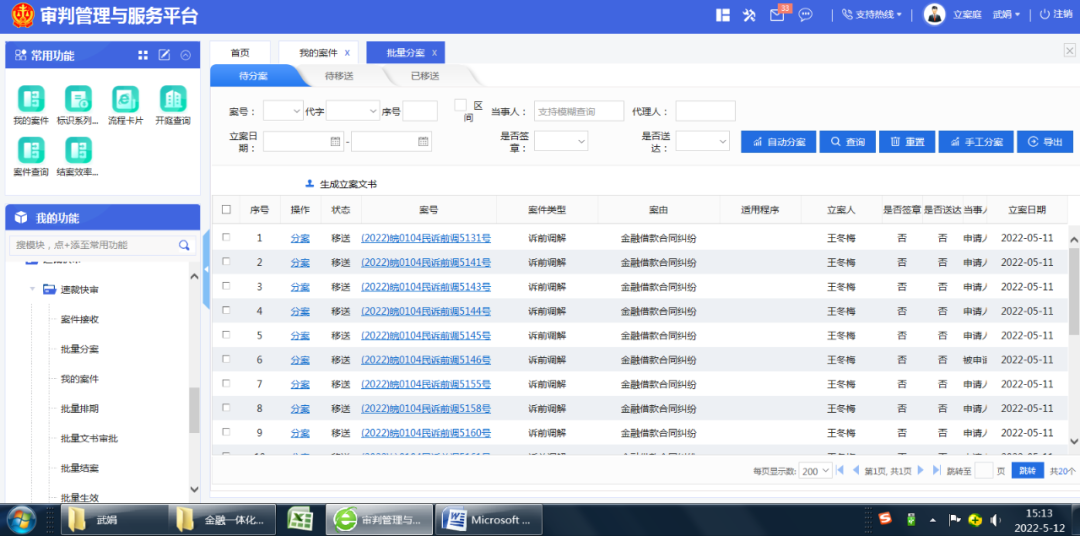
Task: Click the layout icon in top header
Action: click(723, 15)
